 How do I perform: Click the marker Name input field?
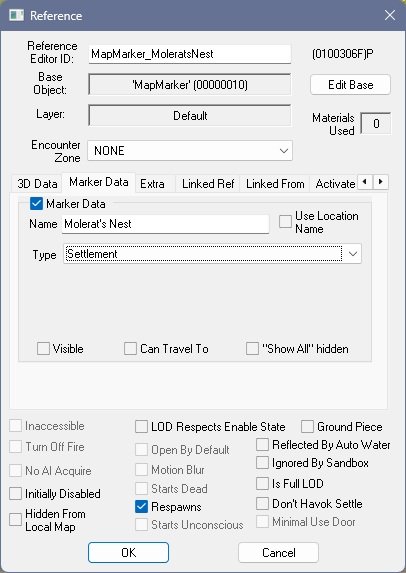click(x=166, y=224)
